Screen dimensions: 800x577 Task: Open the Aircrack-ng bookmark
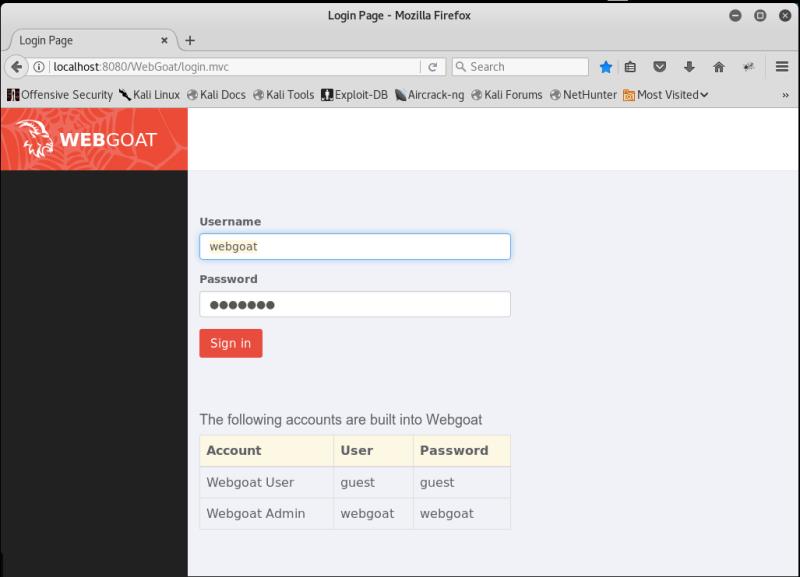429,95
